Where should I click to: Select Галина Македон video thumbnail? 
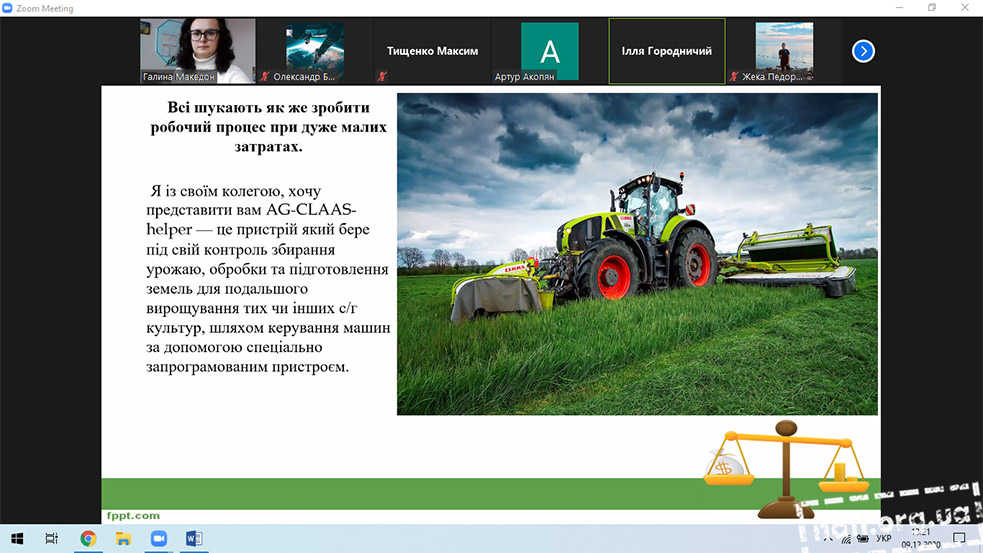point(197,51)
